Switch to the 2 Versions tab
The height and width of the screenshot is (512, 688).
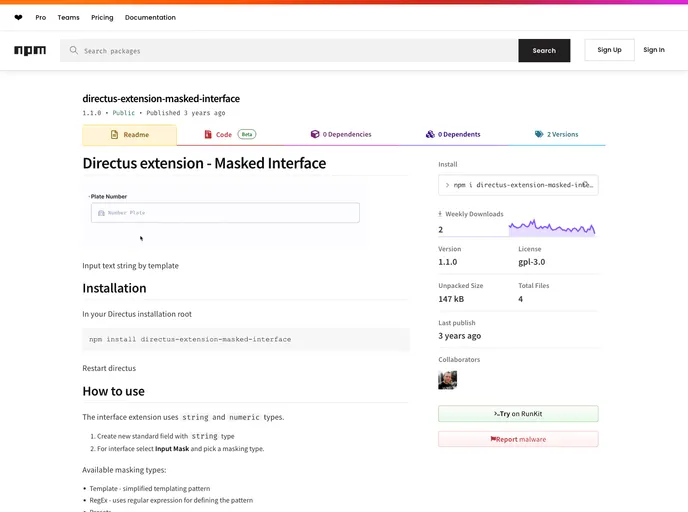556,134
